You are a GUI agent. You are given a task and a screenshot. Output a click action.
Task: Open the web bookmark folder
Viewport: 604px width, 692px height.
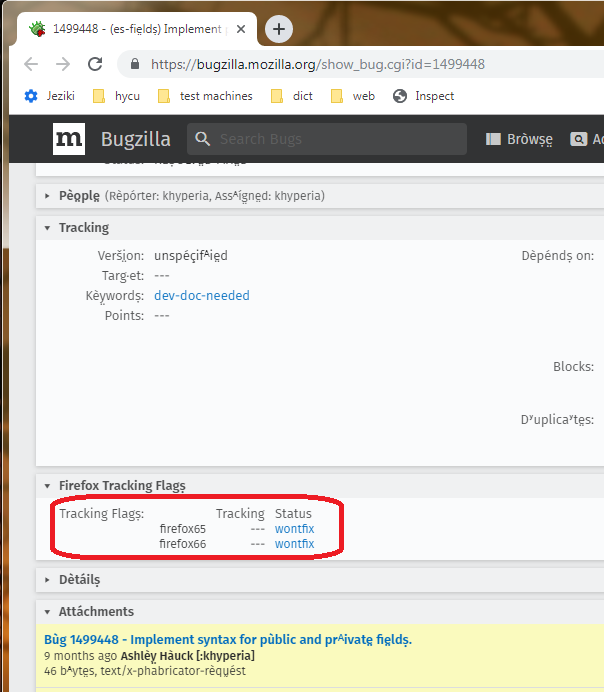point(353,96)
